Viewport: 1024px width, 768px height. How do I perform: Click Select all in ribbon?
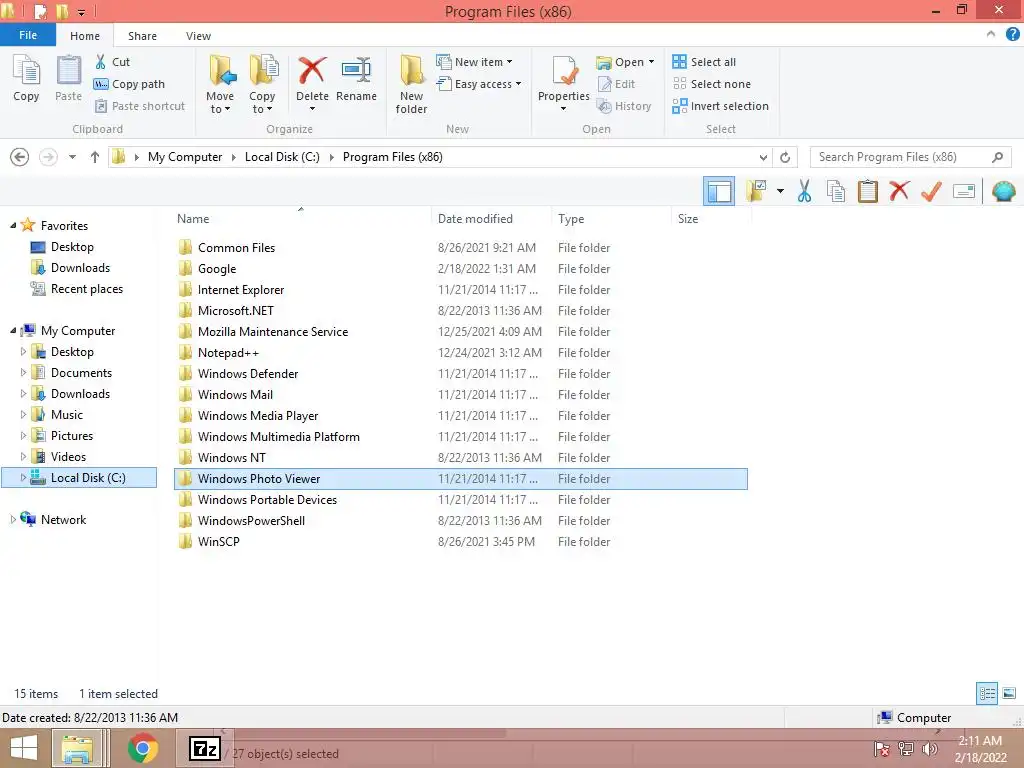704,62
